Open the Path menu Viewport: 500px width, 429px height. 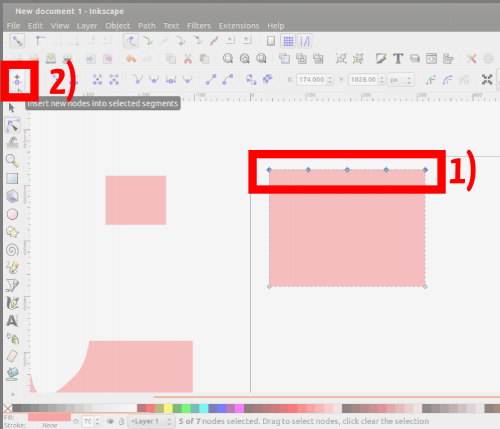tap(147, 26)
